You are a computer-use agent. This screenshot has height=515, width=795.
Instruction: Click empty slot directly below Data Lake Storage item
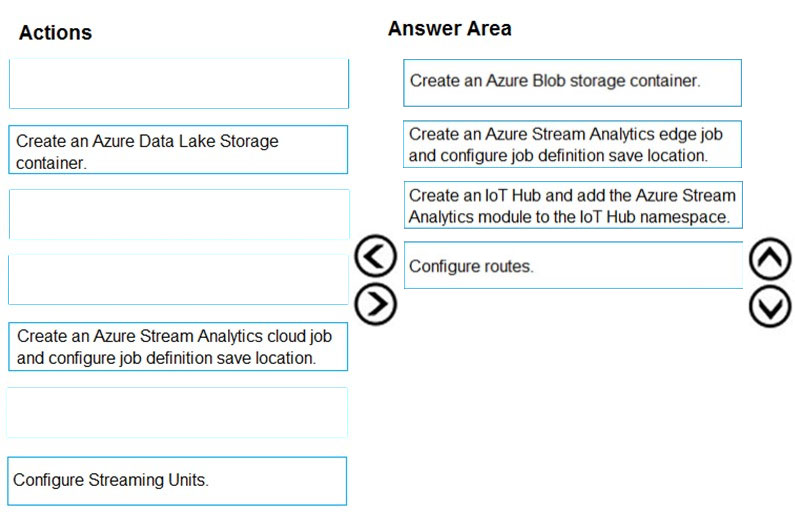[179, 214]
